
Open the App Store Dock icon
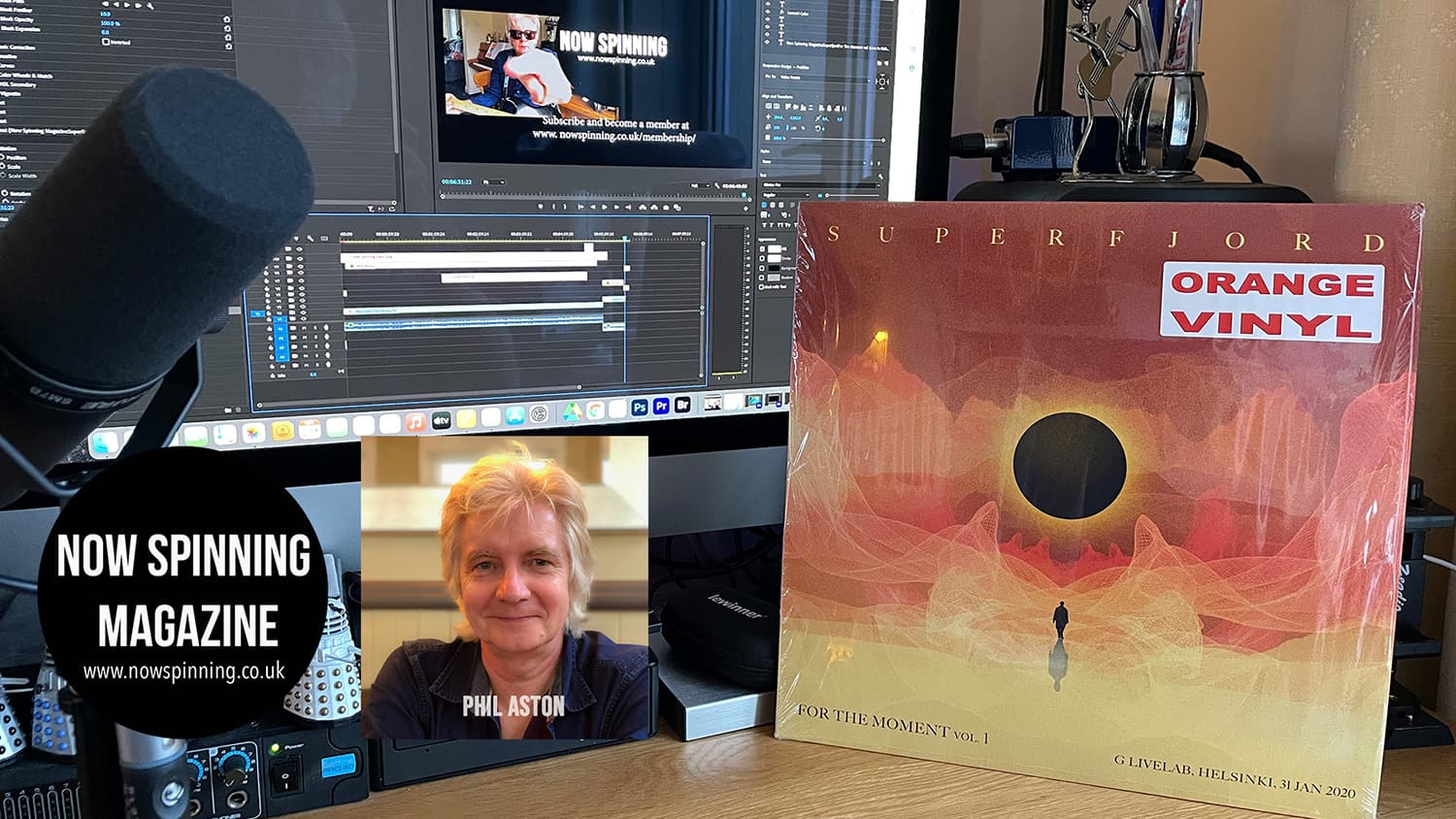pyautogui.click(x=514, y=415)
